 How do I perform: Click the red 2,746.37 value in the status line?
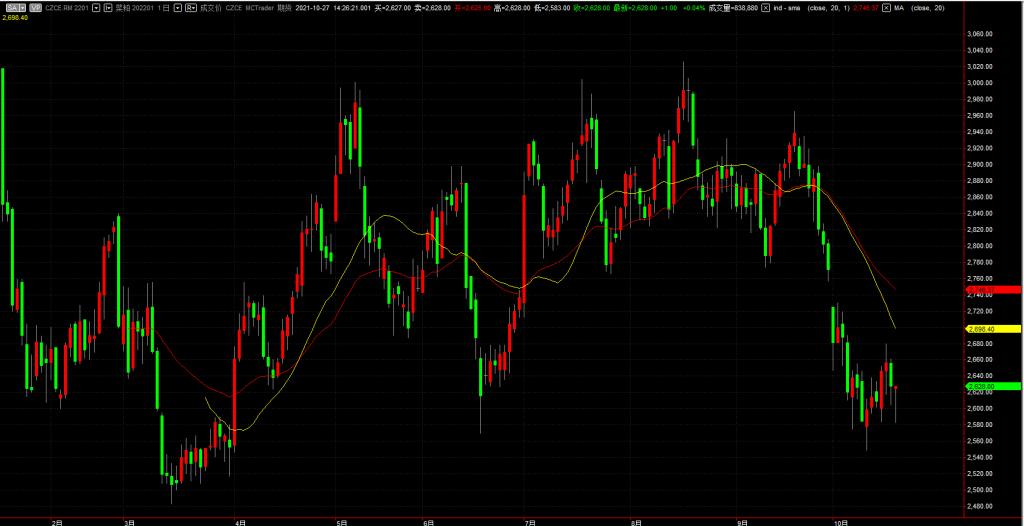[x=865, y=8]
